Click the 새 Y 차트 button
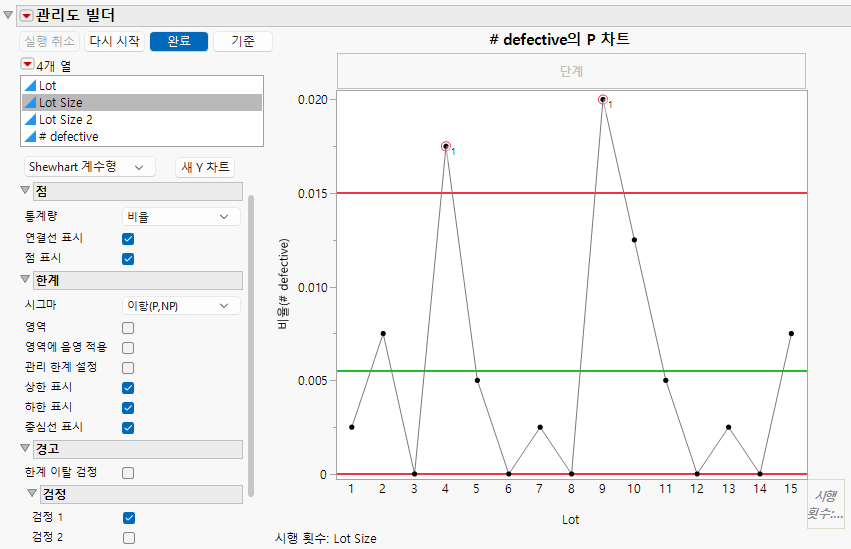The width and height of the screenshot is (851, 549). click(x=205, y=167)
